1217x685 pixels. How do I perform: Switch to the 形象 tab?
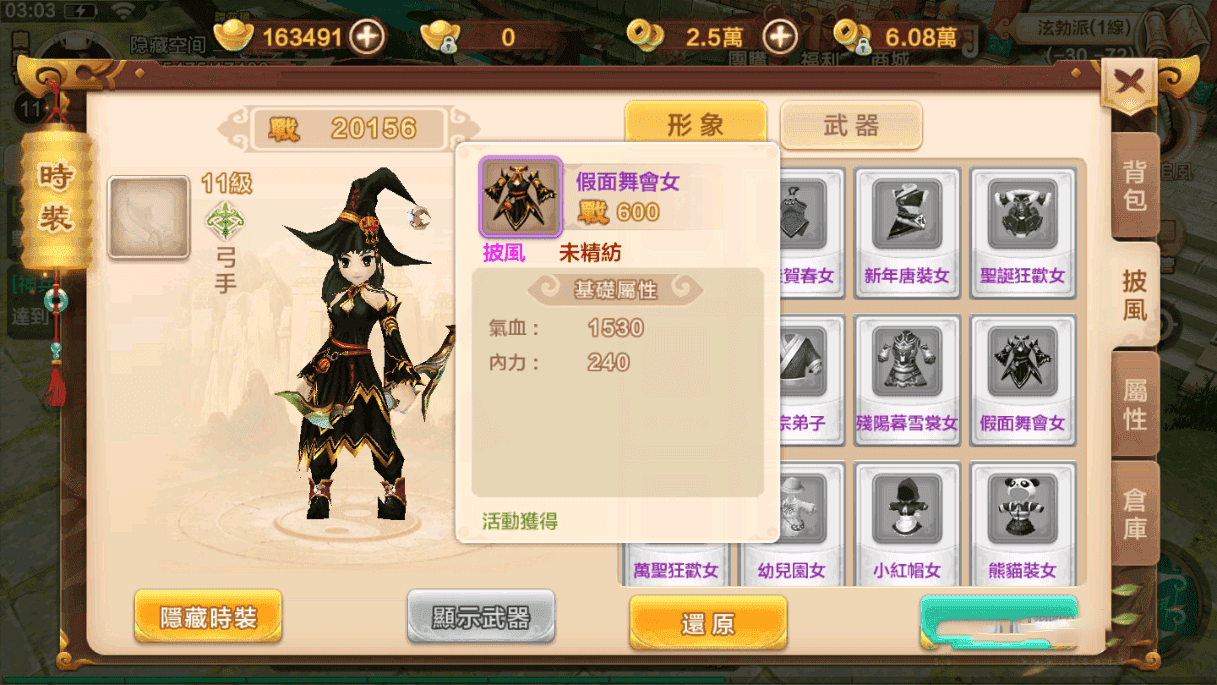pyautogui.click(x=696, y=125)
